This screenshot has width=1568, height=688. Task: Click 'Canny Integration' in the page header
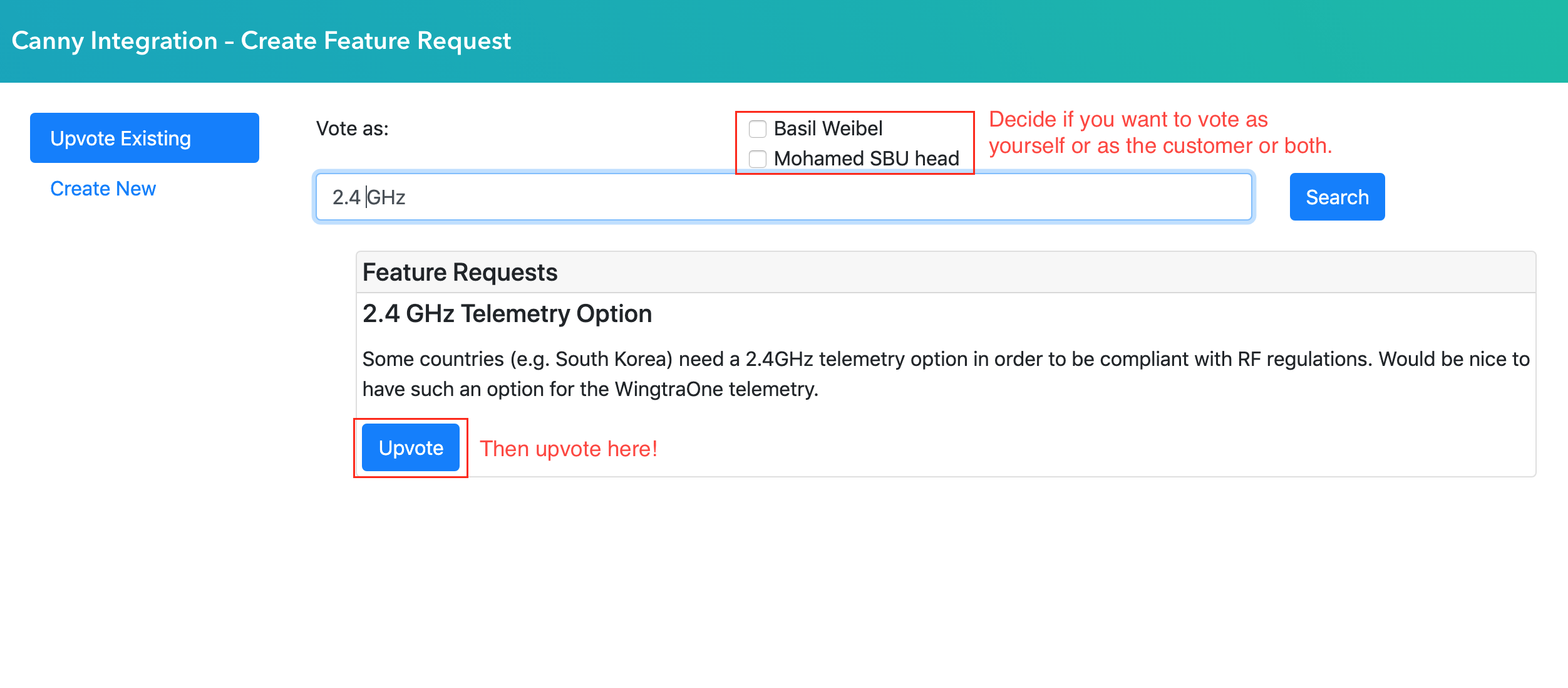tap(115, 41)
